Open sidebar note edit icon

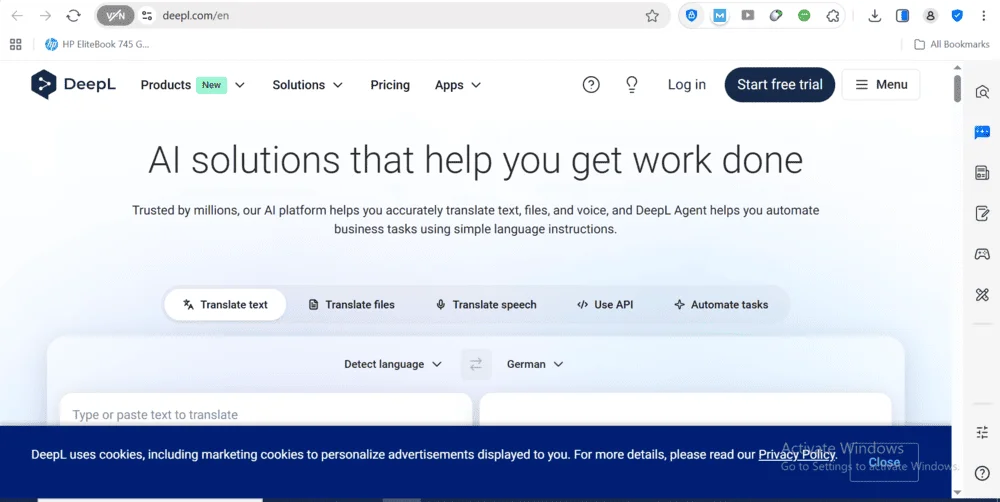click(982, 213)
